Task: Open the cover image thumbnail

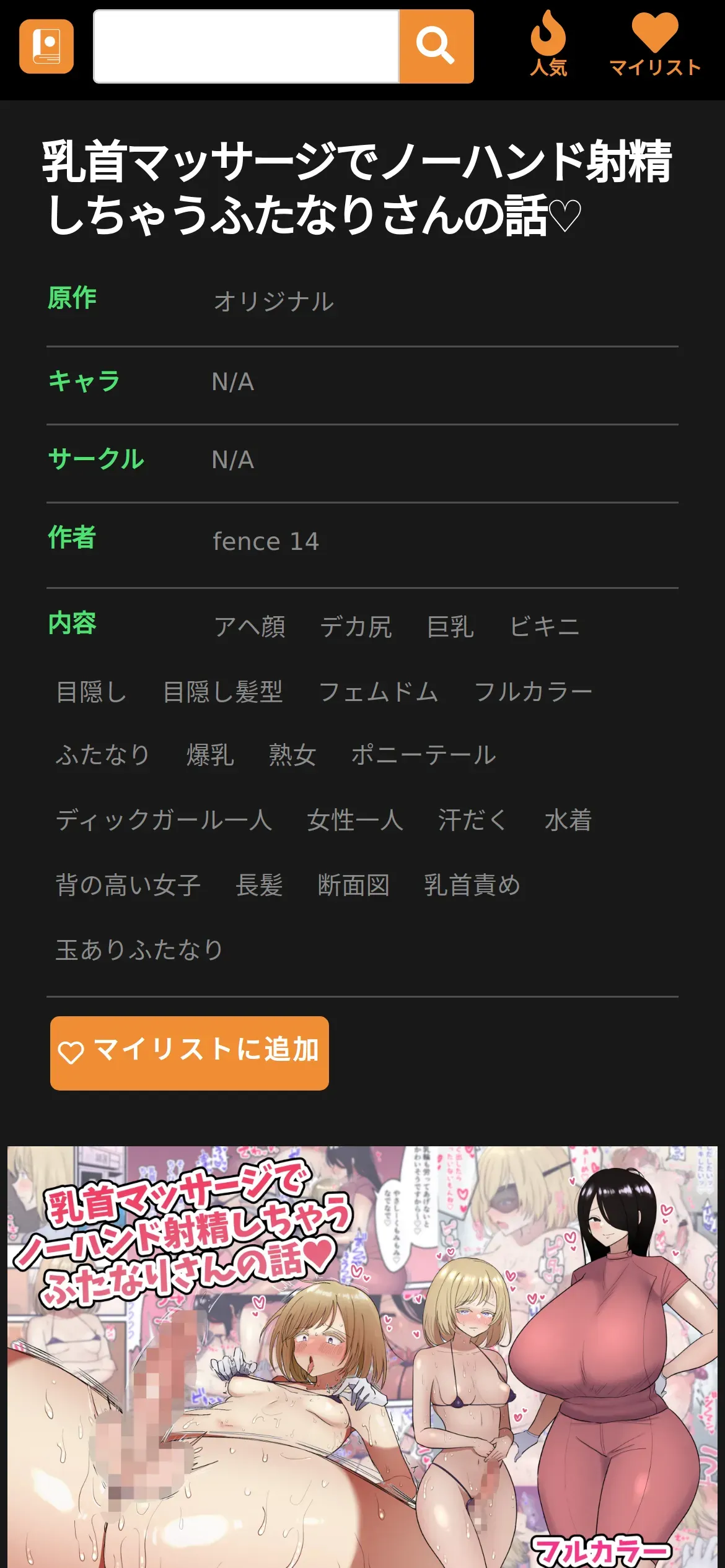Action: [362, 1356]
